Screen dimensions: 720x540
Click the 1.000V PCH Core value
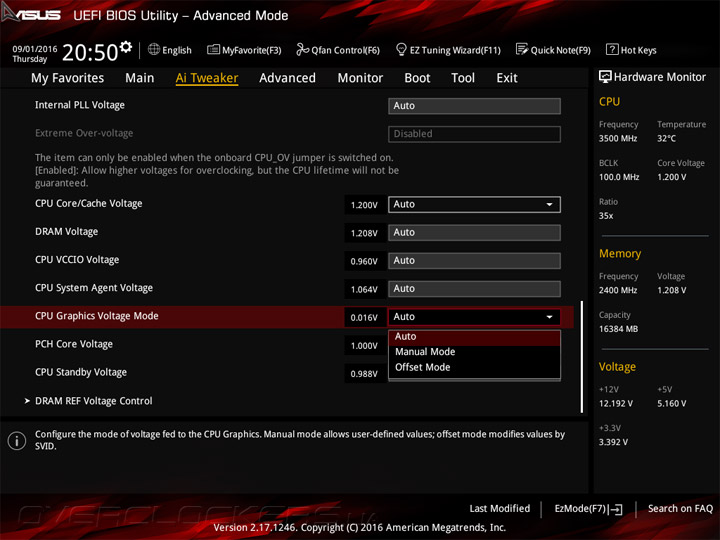pos(364,345)
